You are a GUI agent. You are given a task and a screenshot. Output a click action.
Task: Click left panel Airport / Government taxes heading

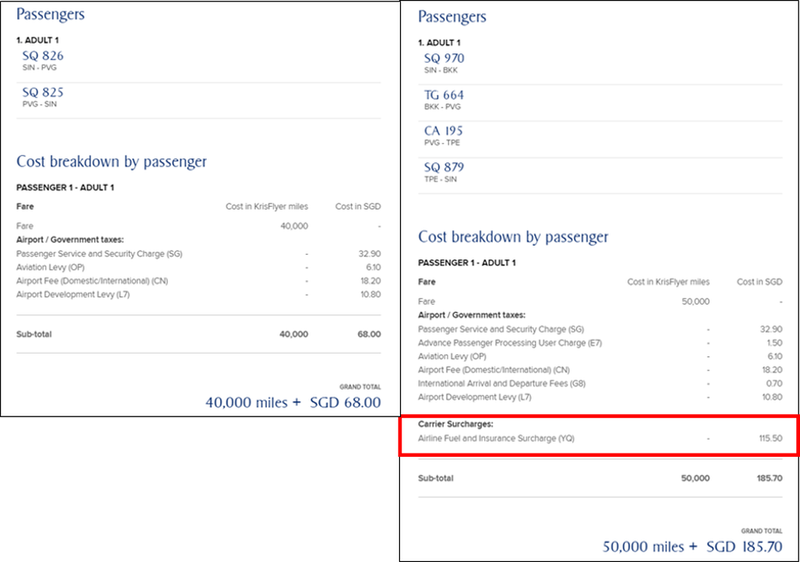pyautogui.click(x=70, y=240)
